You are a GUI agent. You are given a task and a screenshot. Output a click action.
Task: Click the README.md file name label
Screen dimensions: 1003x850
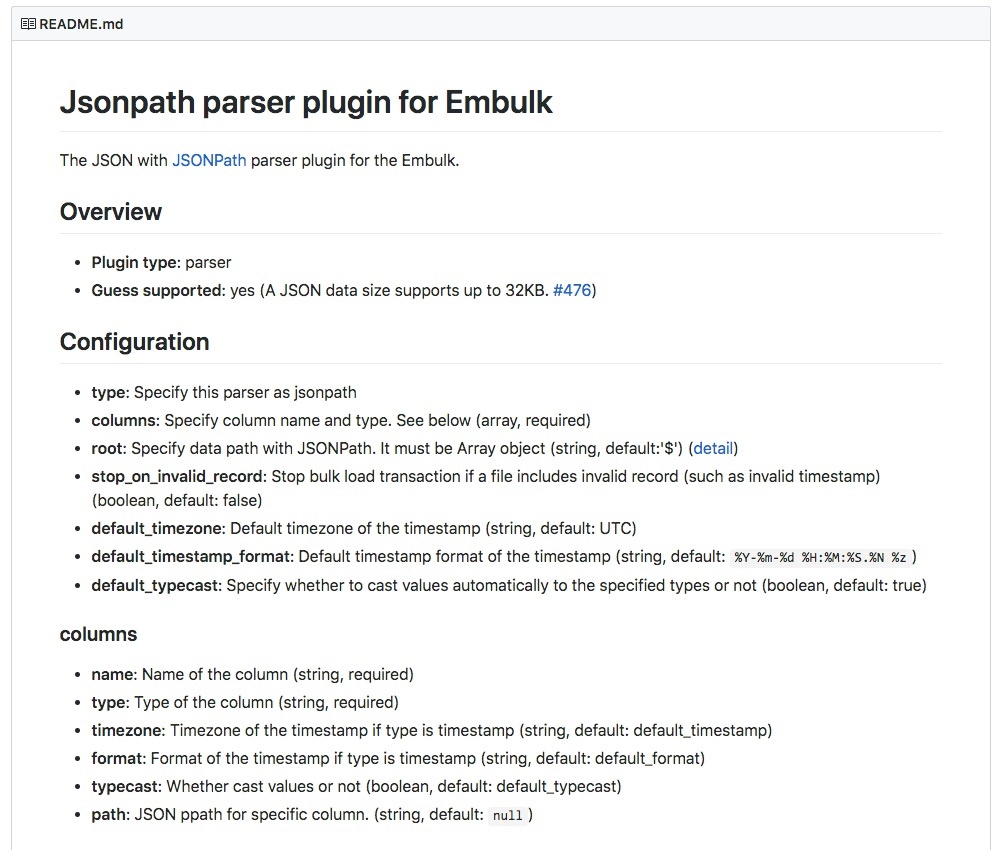pyautogui.click(x=81, y=23)
